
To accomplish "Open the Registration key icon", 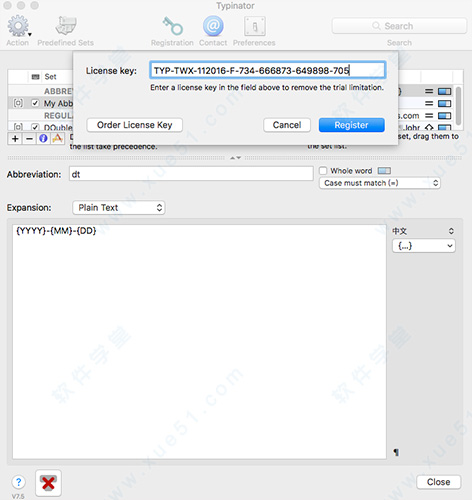I will click(172, 26).
